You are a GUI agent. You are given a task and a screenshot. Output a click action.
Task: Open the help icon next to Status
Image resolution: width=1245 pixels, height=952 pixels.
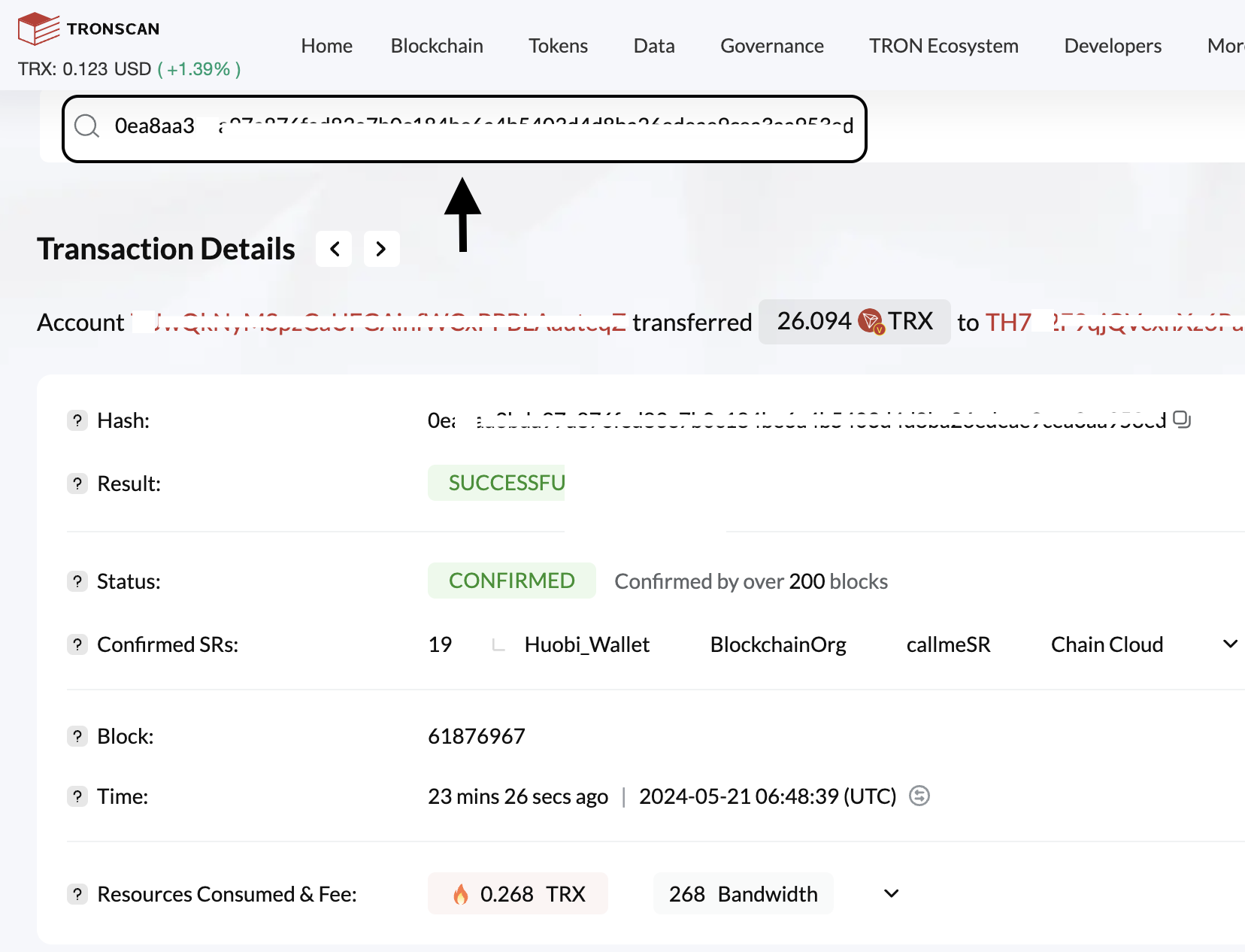coord(77,581)
